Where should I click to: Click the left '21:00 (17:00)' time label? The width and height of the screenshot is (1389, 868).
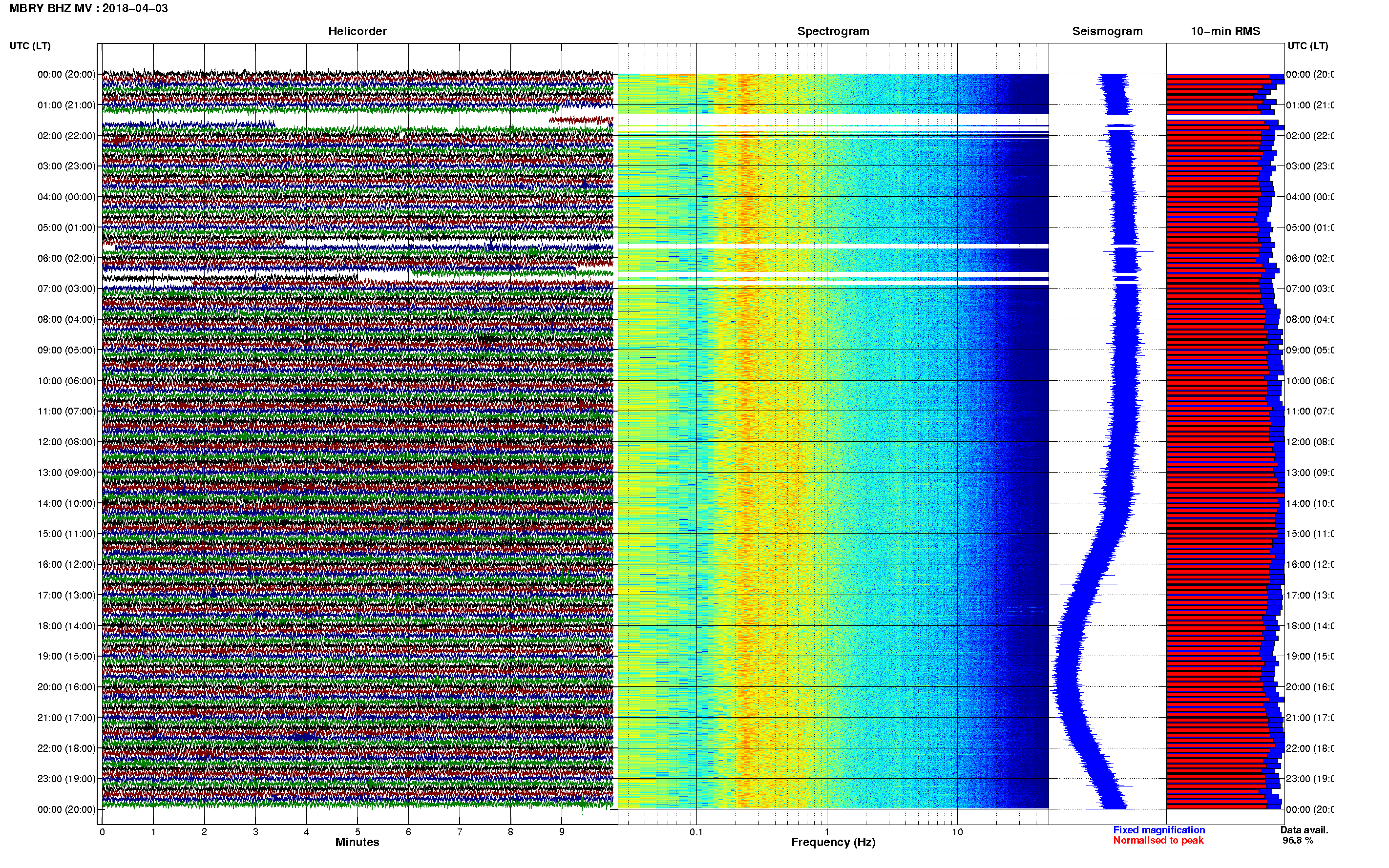tap(66, 718)
